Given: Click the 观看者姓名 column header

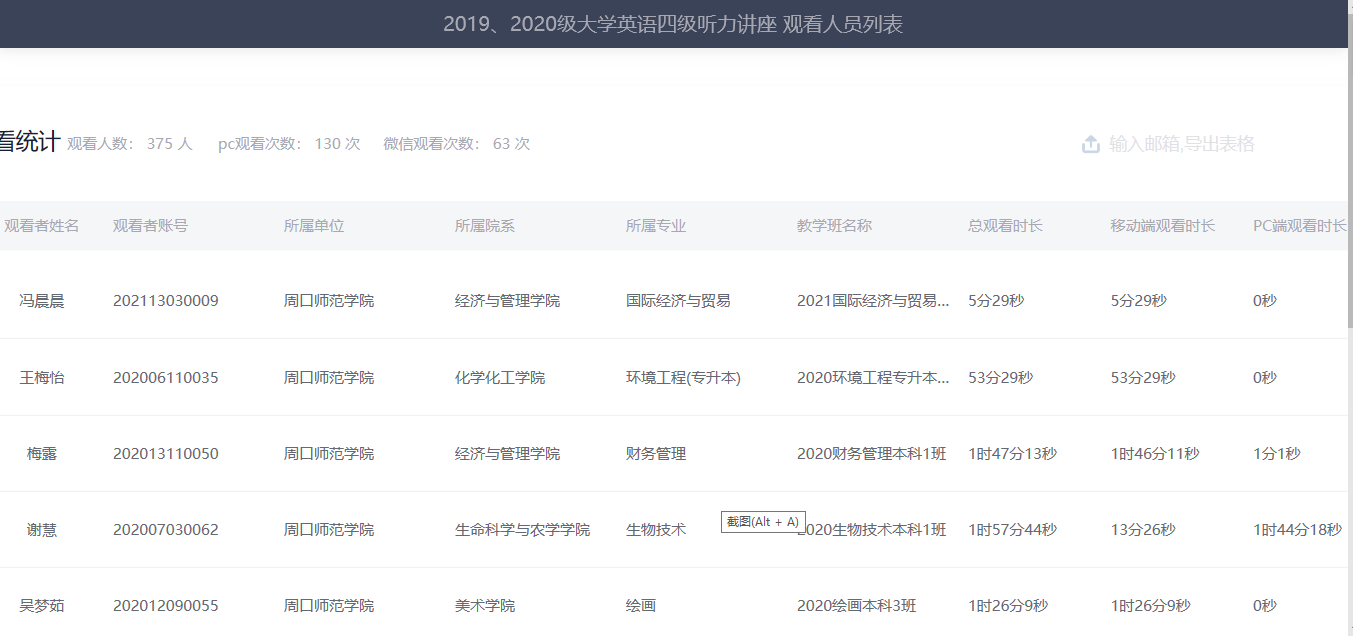Looking at the screenshot, I should (41, 226).
